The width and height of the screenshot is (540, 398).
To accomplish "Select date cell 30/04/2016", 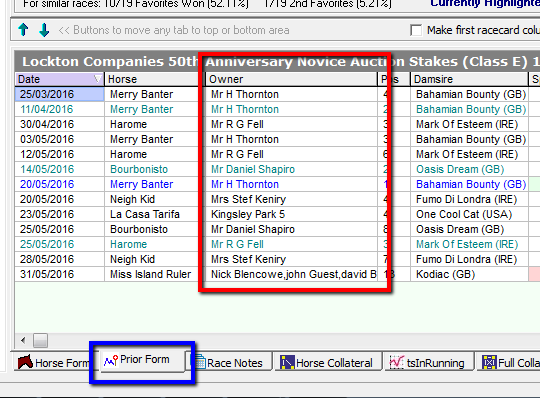I will point(59,124).
